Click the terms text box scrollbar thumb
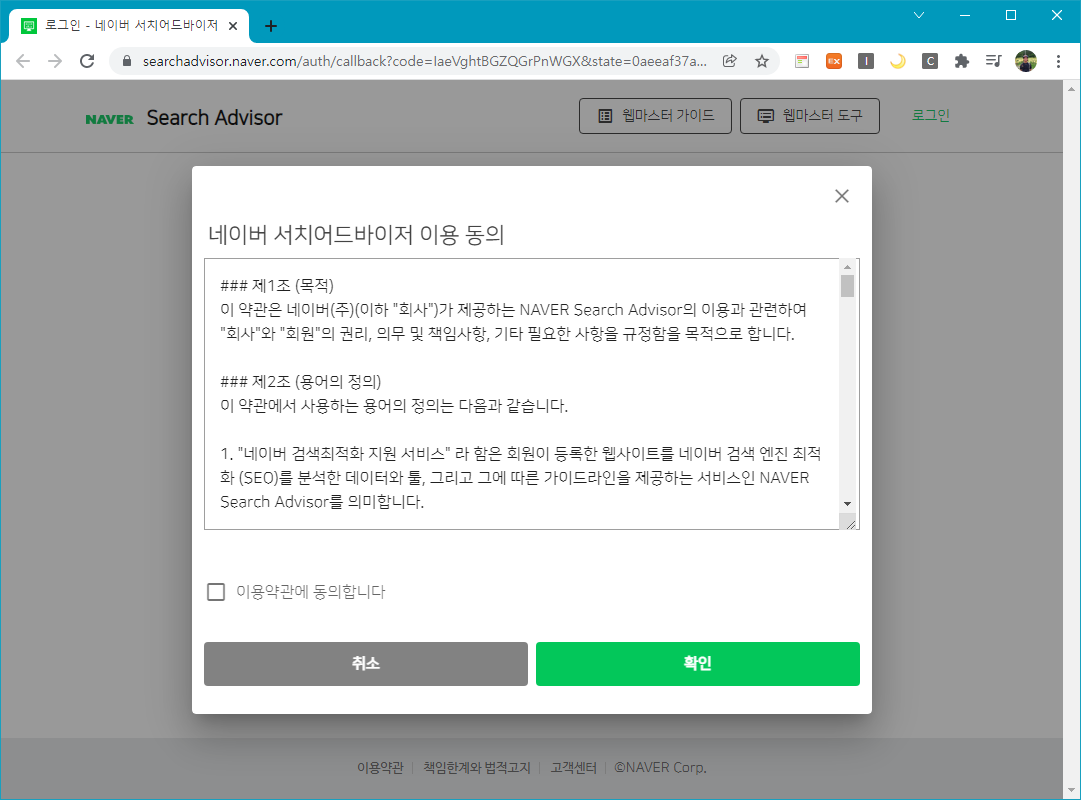1081x800 pixels. [x=847, y=286]
